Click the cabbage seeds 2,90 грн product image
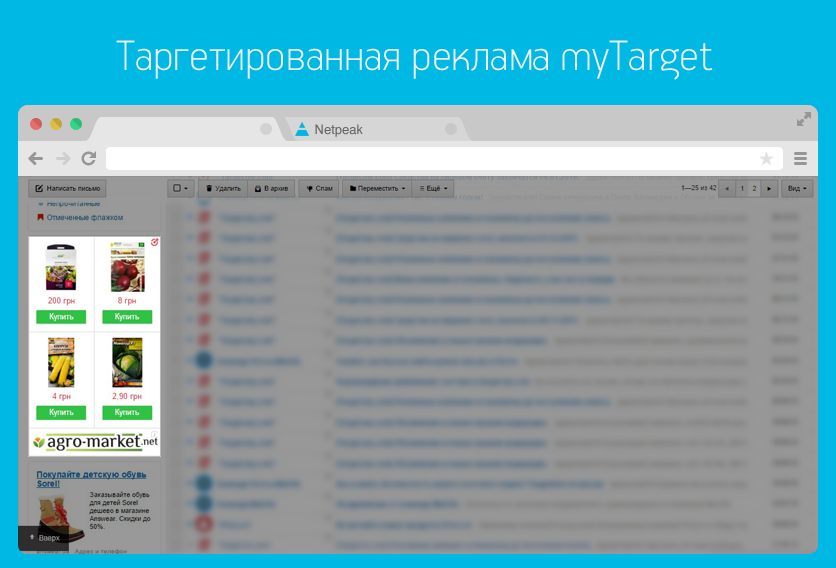Screen dimensions: 836x568 (127, 362)
